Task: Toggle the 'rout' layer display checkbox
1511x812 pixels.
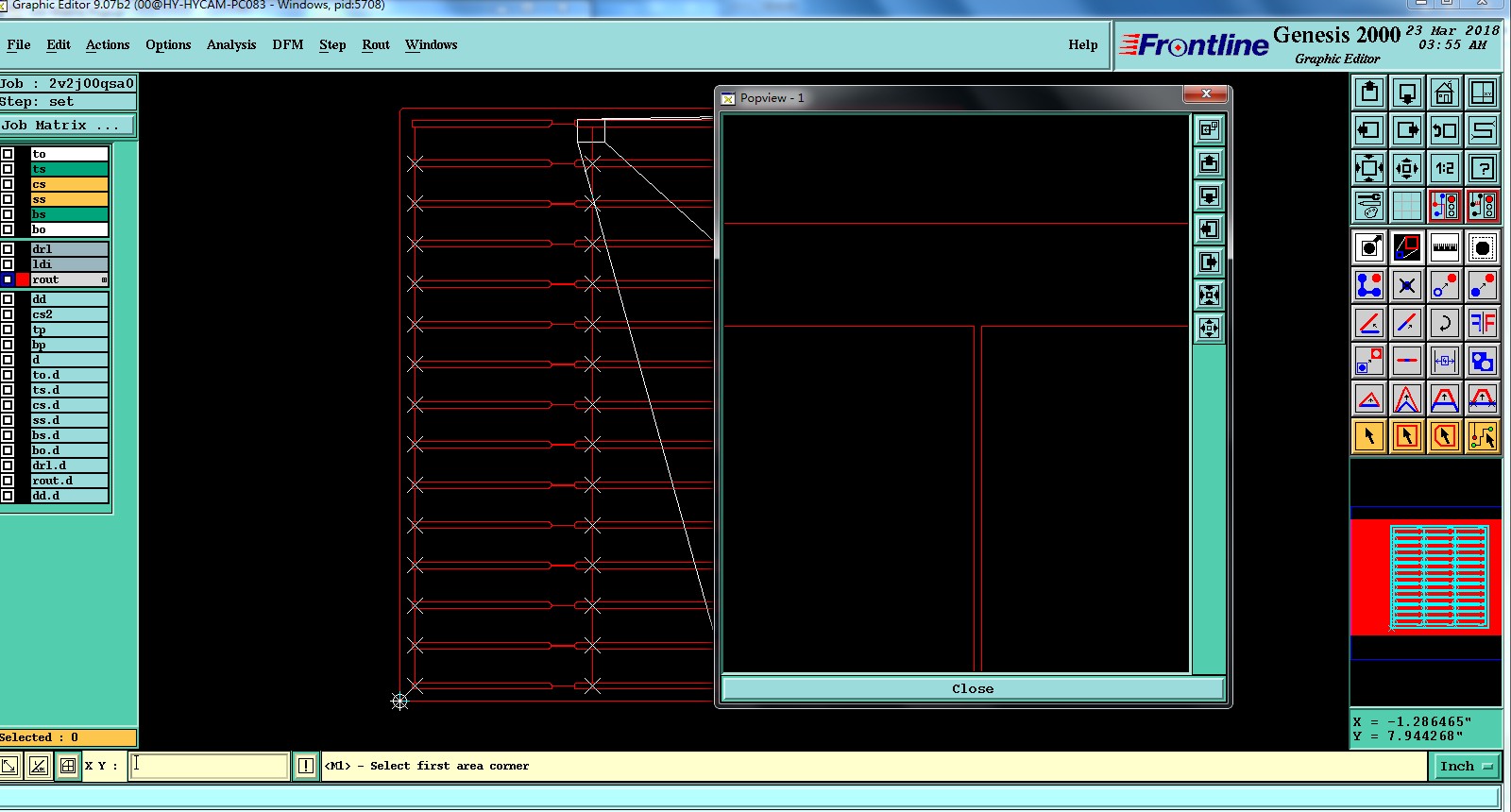Action: coord(8,279)
